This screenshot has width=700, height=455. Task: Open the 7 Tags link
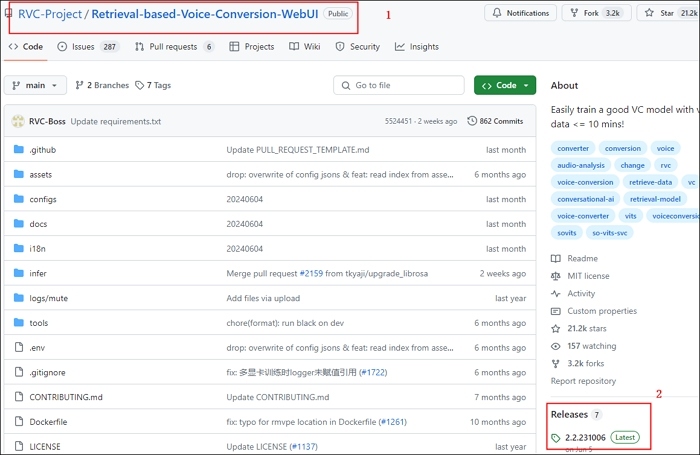pyautogui.click(x=154, y=86)
